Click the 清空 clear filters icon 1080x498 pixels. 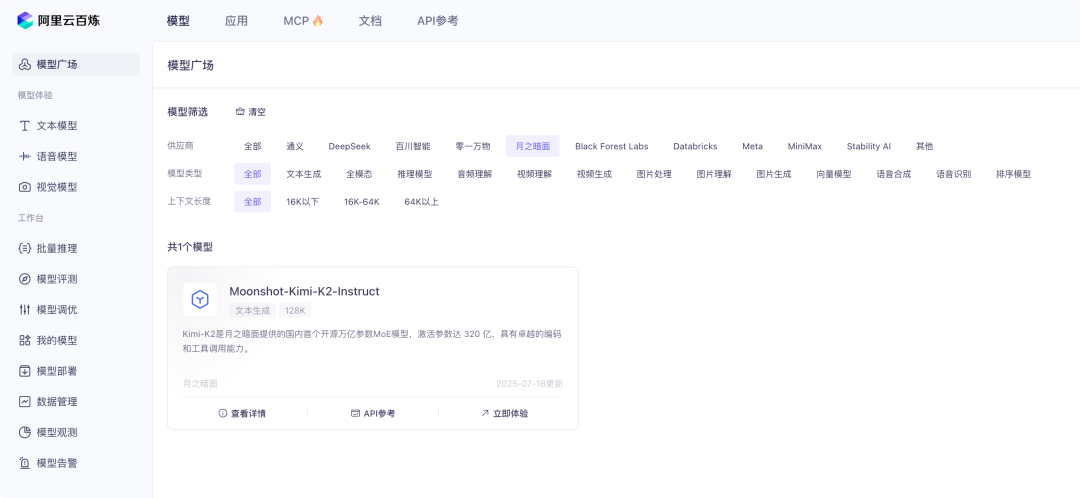click(x=240, y=112)
